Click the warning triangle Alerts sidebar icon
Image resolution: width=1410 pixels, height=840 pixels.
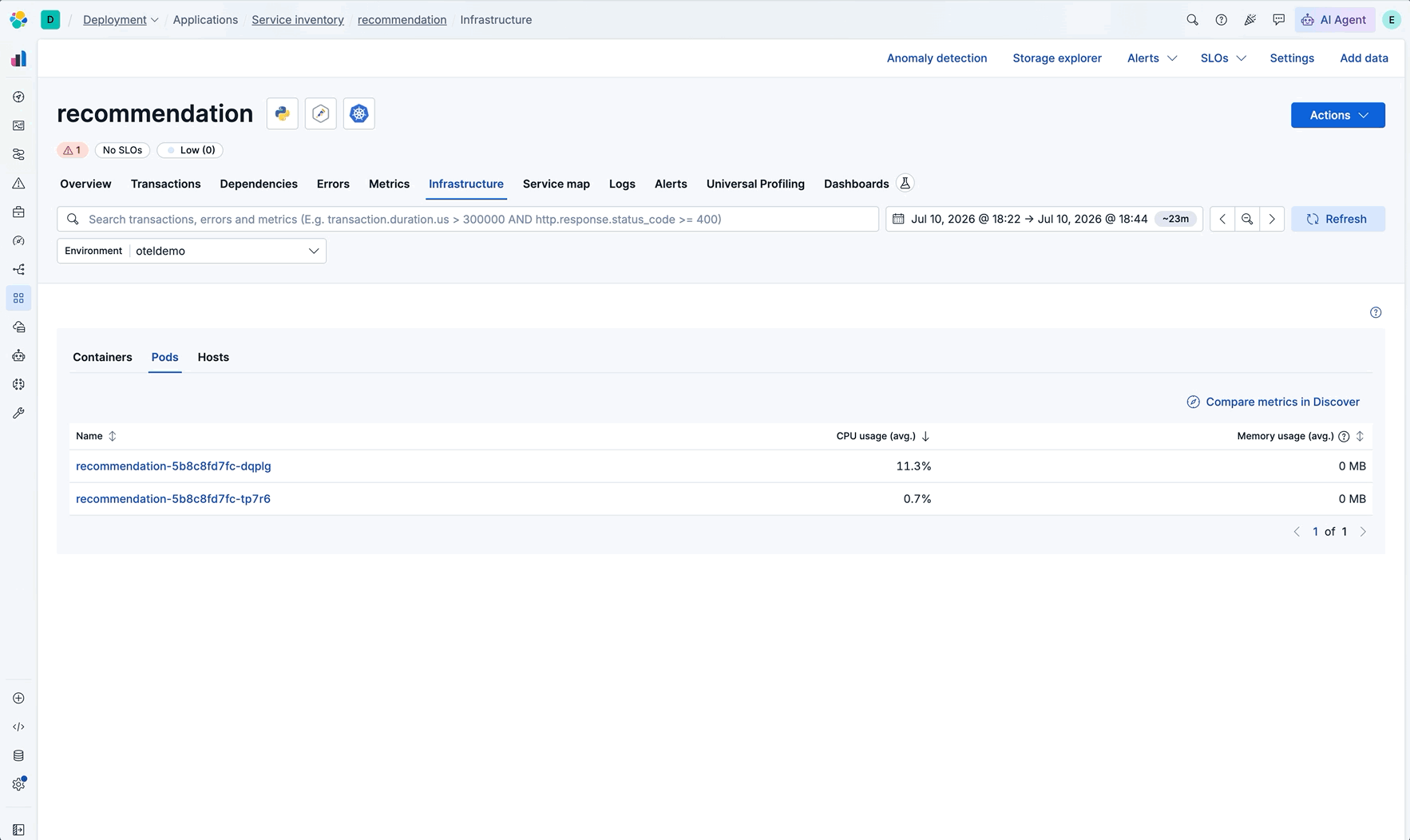[18, 183]
